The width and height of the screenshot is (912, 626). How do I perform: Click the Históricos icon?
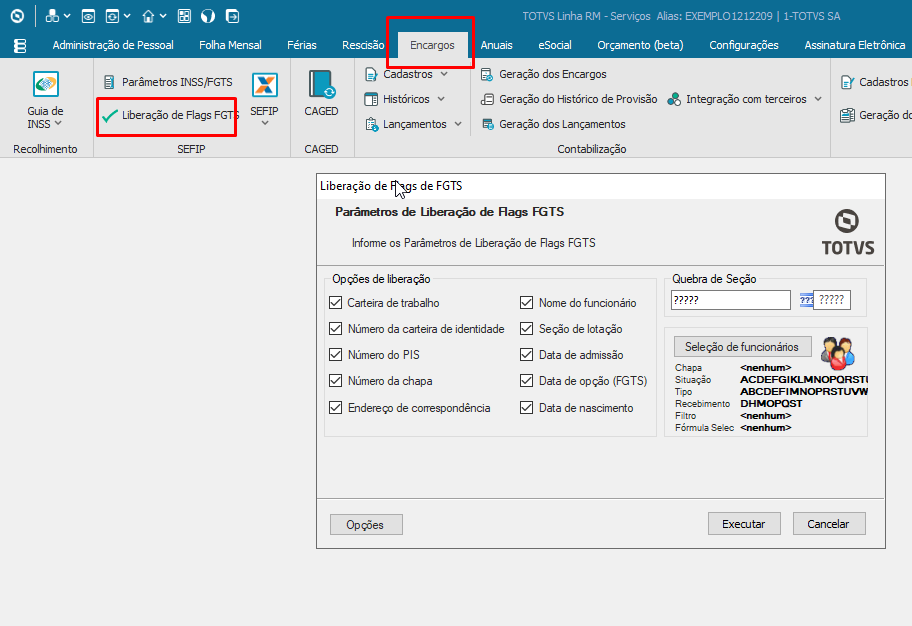[371, 99]
